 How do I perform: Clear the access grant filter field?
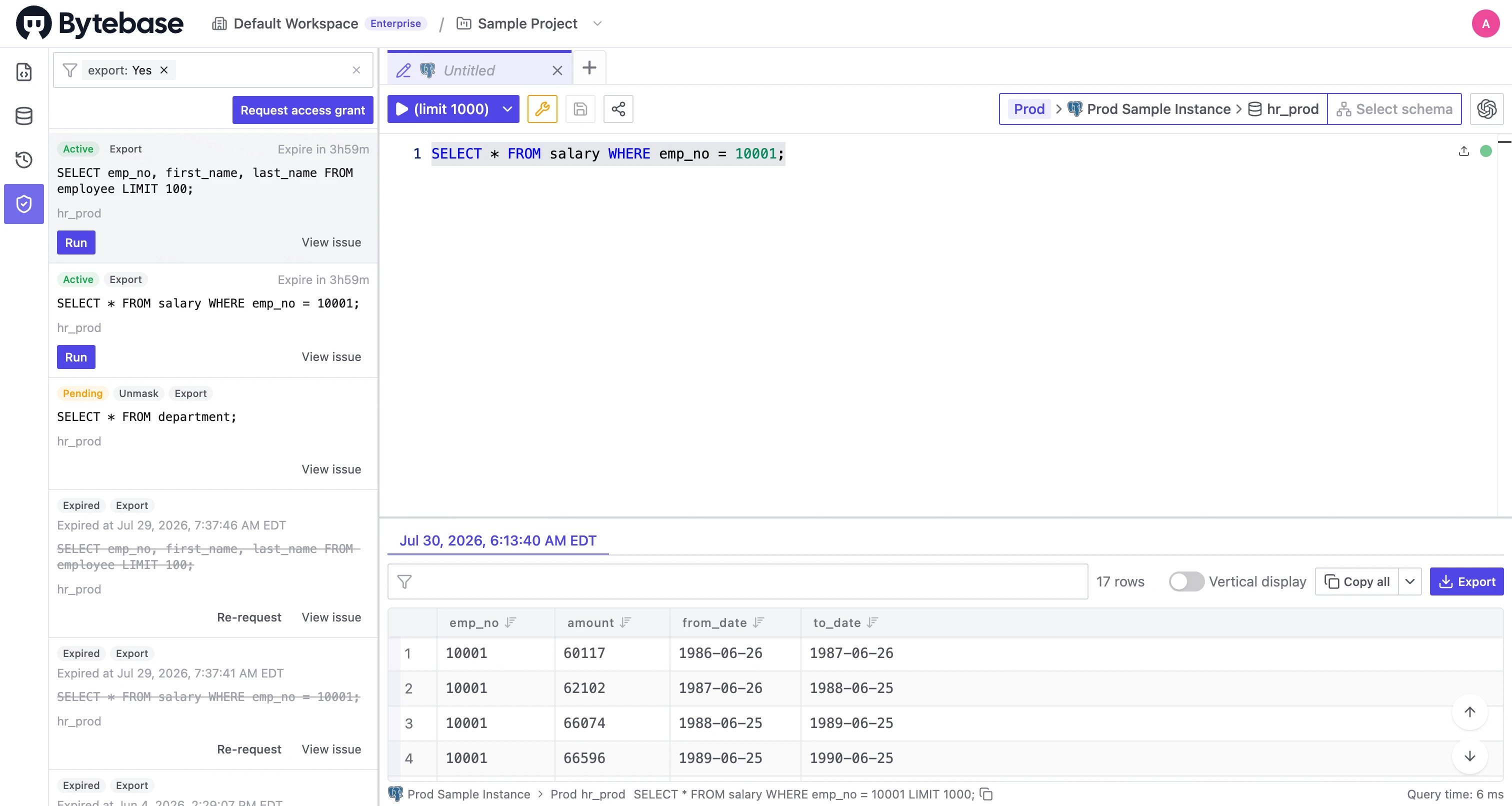[x=356, y=70]
